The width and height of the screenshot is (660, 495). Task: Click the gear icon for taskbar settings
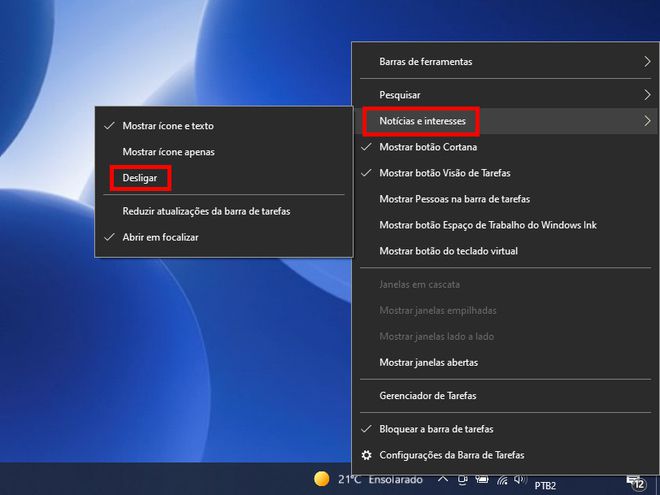point(367,455)
